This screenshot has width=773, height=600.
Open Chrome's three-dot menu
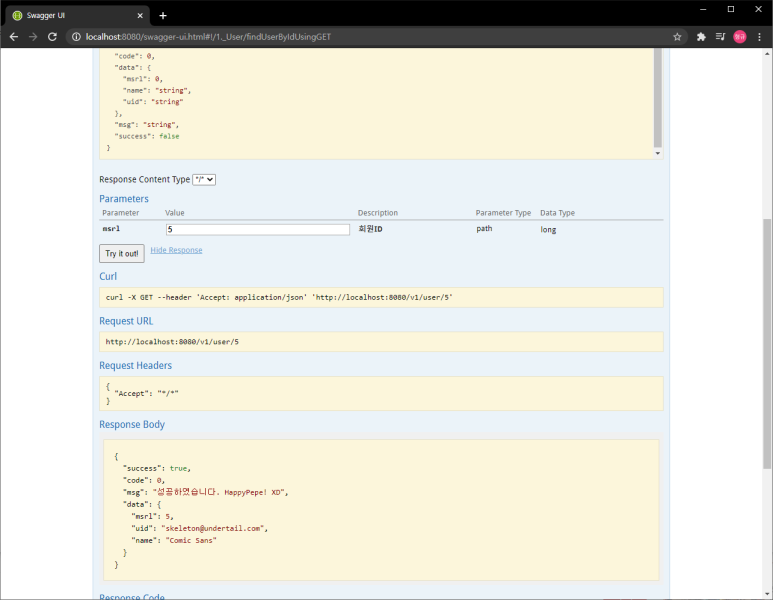pos(760,37)
